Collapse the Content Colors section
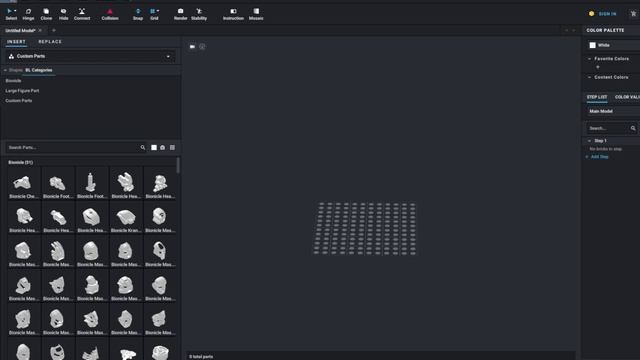This screenshot has height=360, width=640. [x=589, y=77]
